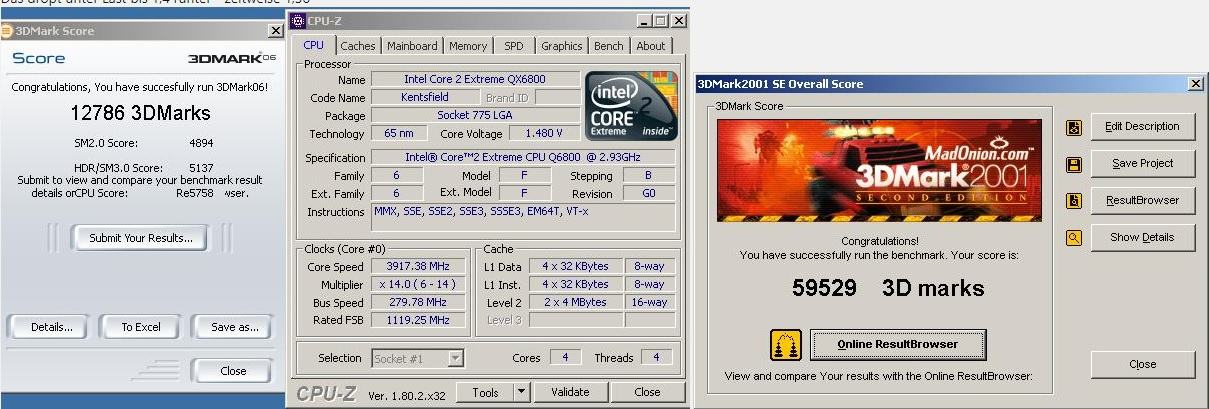Switch to the Caches tab
1209x409 pixels.
coord(358,46)
